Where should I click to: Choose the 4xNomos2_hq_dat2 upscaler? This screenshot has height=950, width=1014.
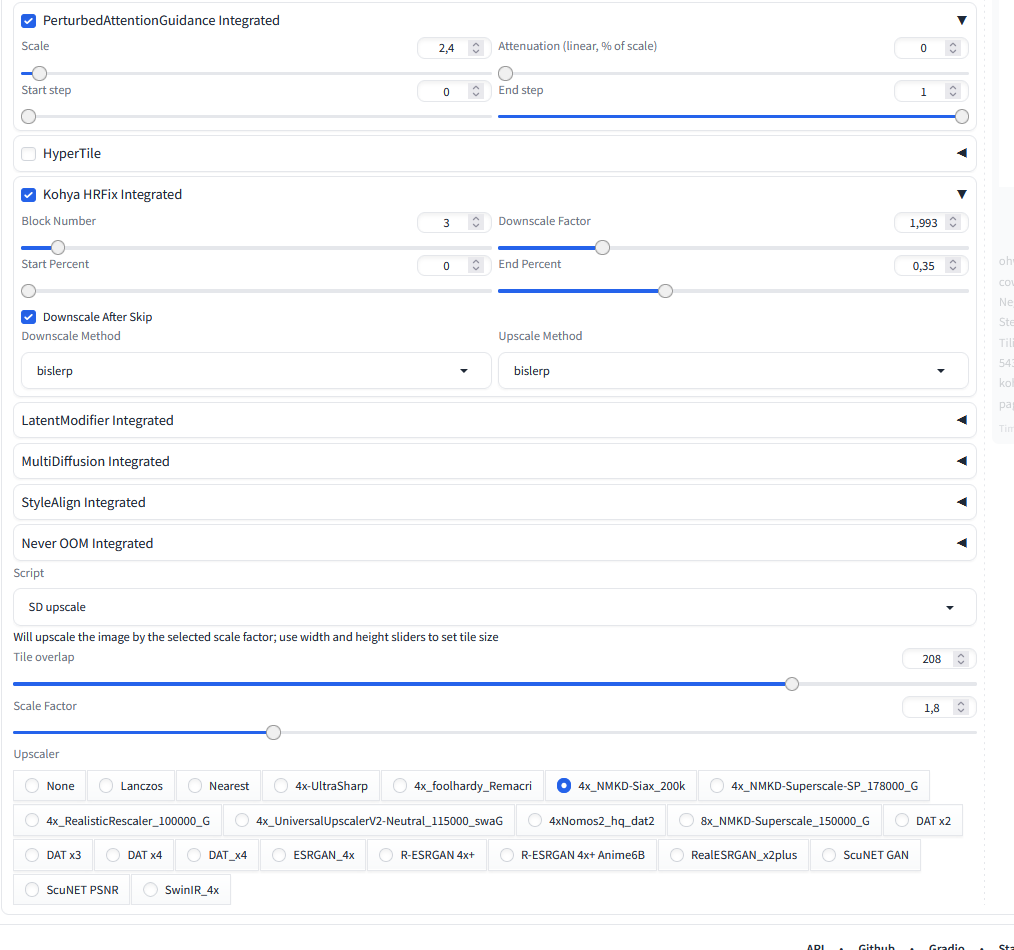click(x=590, y=821)
